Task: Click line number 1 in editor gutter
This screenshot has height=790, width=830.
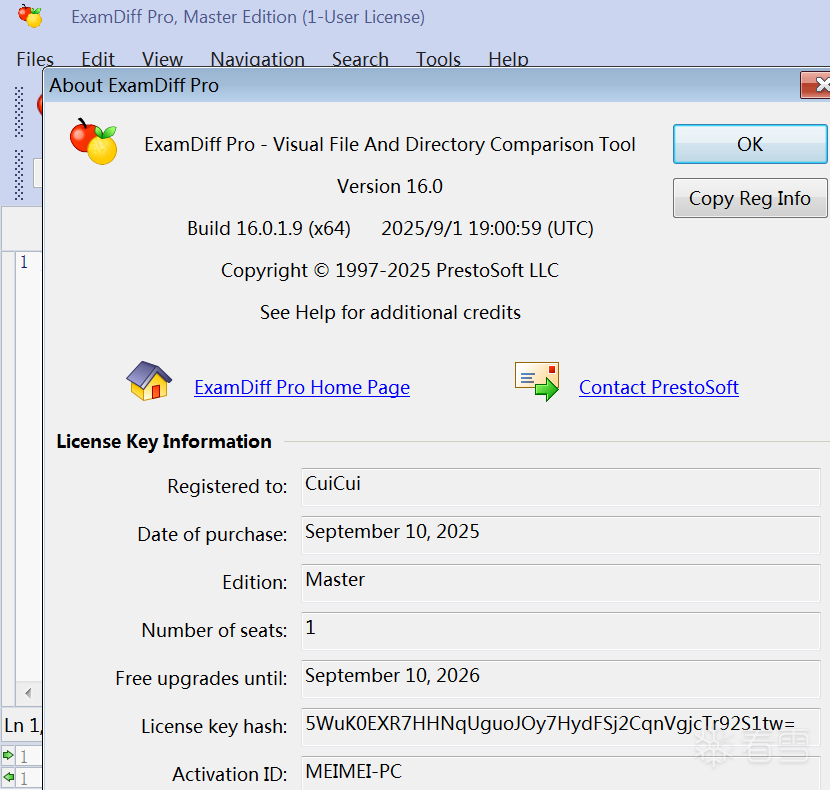Action: point(24,262)
